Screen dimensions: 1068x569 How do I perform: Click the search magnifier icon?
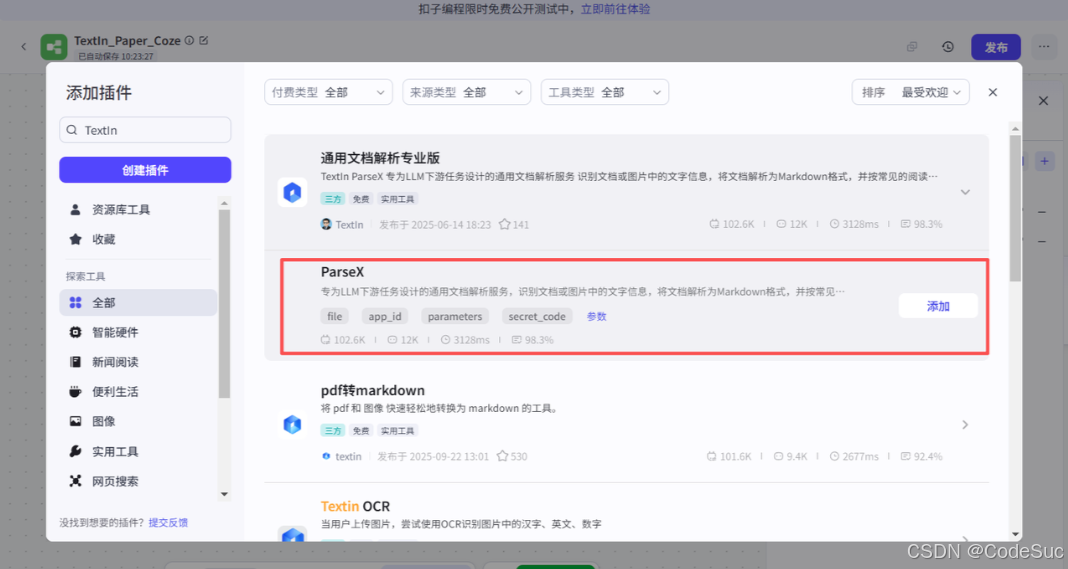[72, 130]
